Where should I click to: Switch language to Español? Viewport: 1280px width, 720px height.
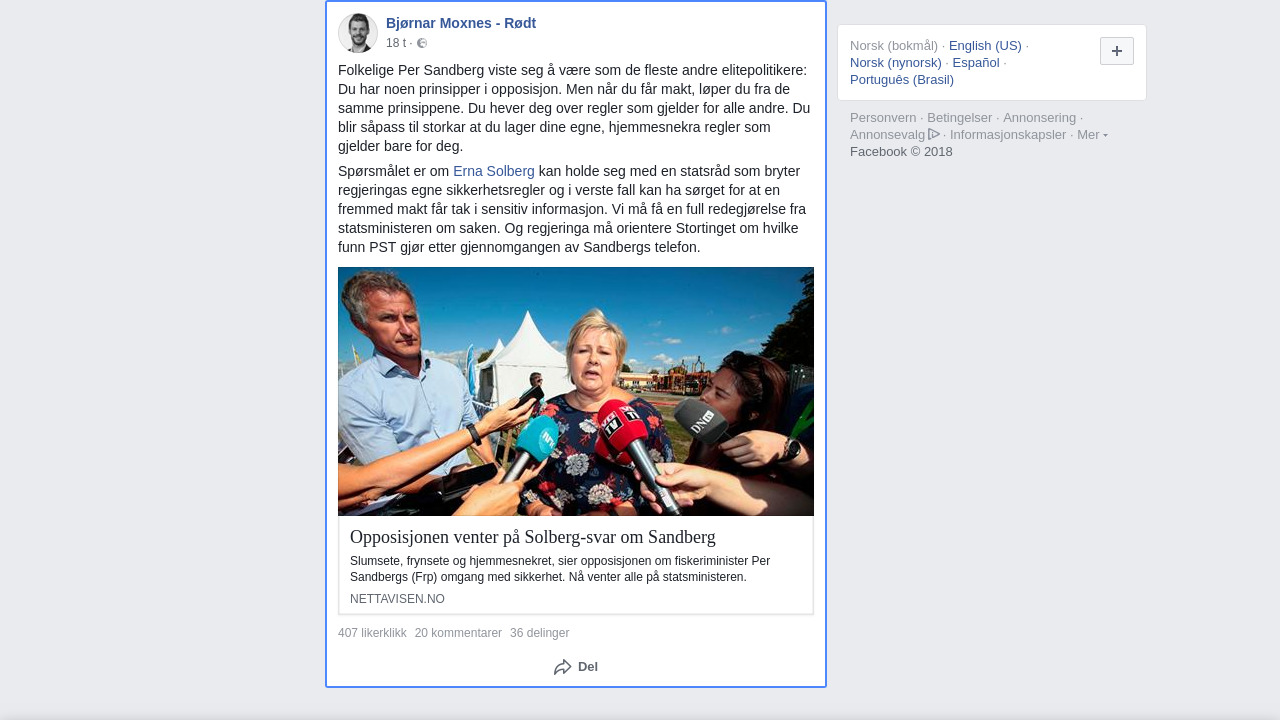976,62
